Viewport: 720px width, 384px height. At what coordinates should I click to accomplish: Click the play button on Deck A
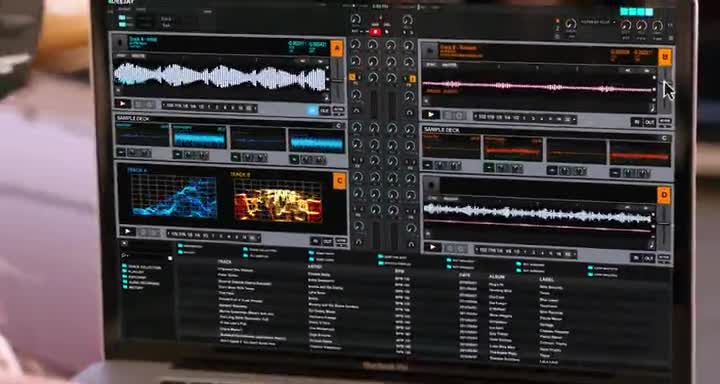pos(122,104)
